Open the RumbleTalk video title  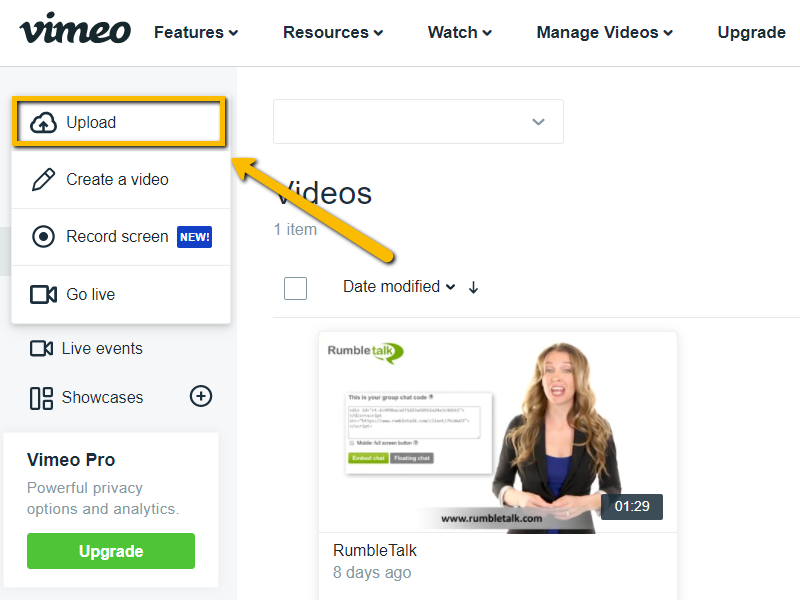(x=374, y=551)
